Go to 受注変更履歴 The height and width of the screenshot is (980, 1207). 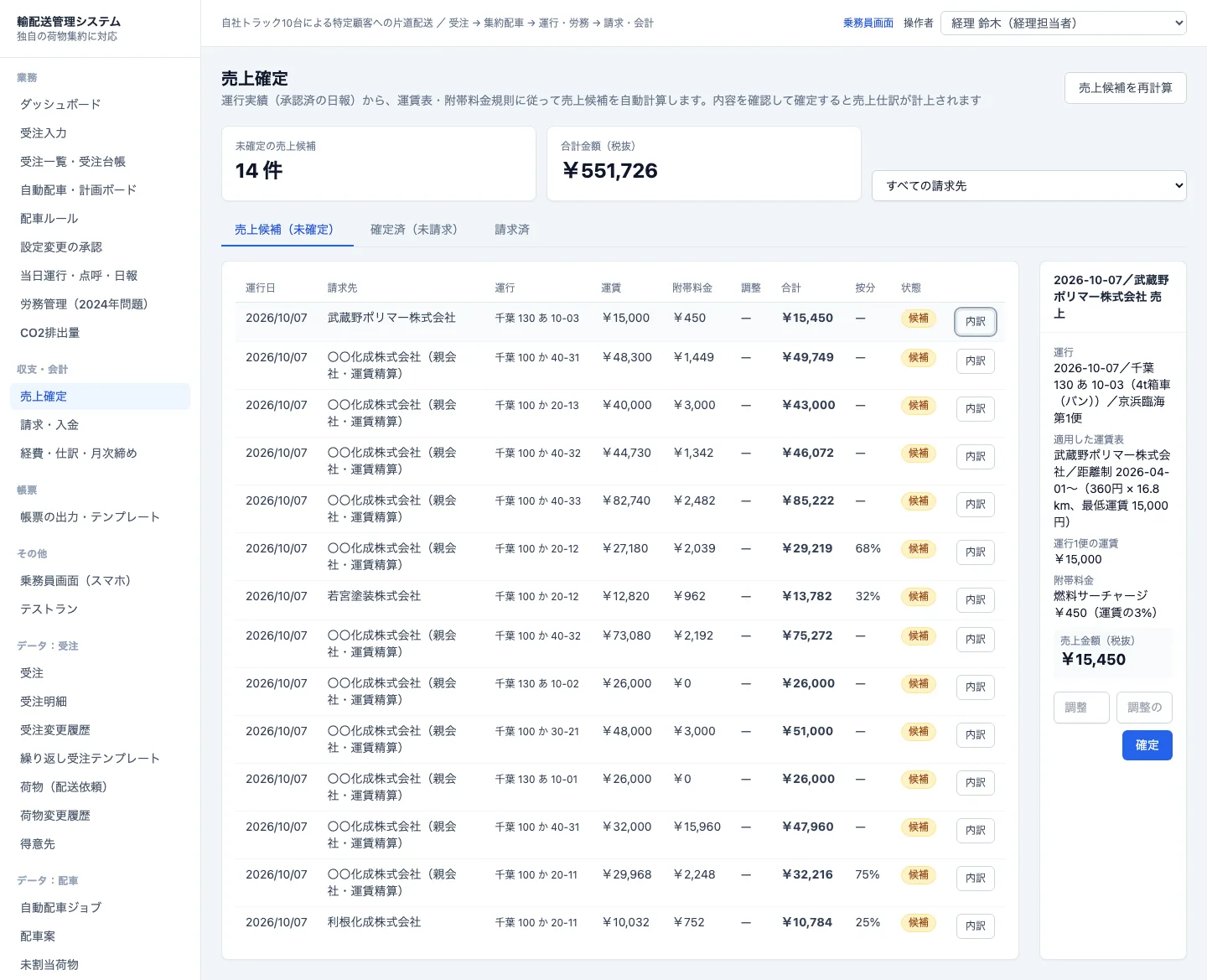[101, 730]
